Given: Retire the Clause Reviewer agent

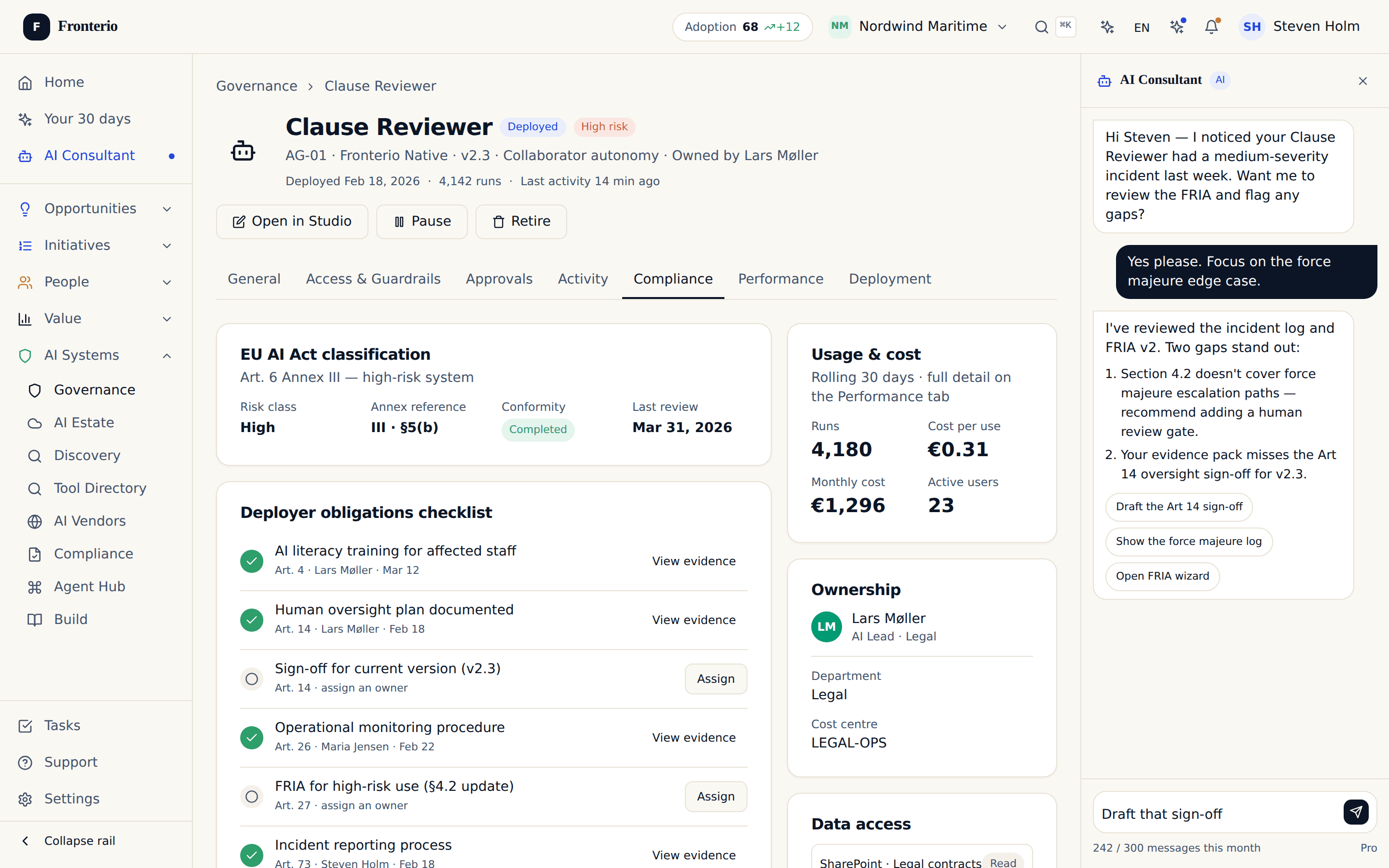Looking at the screenshot, I should tap(521, 222).
